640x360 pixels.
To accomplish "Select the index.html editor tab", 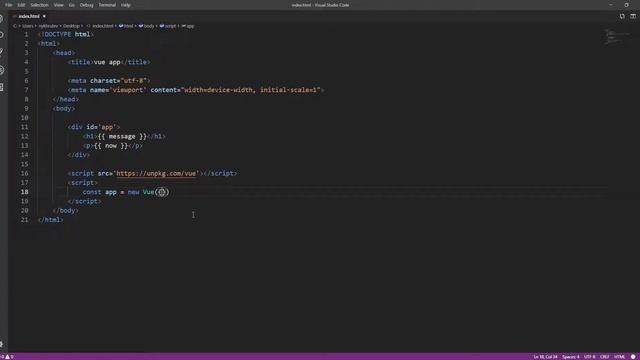I will click(x=29, y=16).
